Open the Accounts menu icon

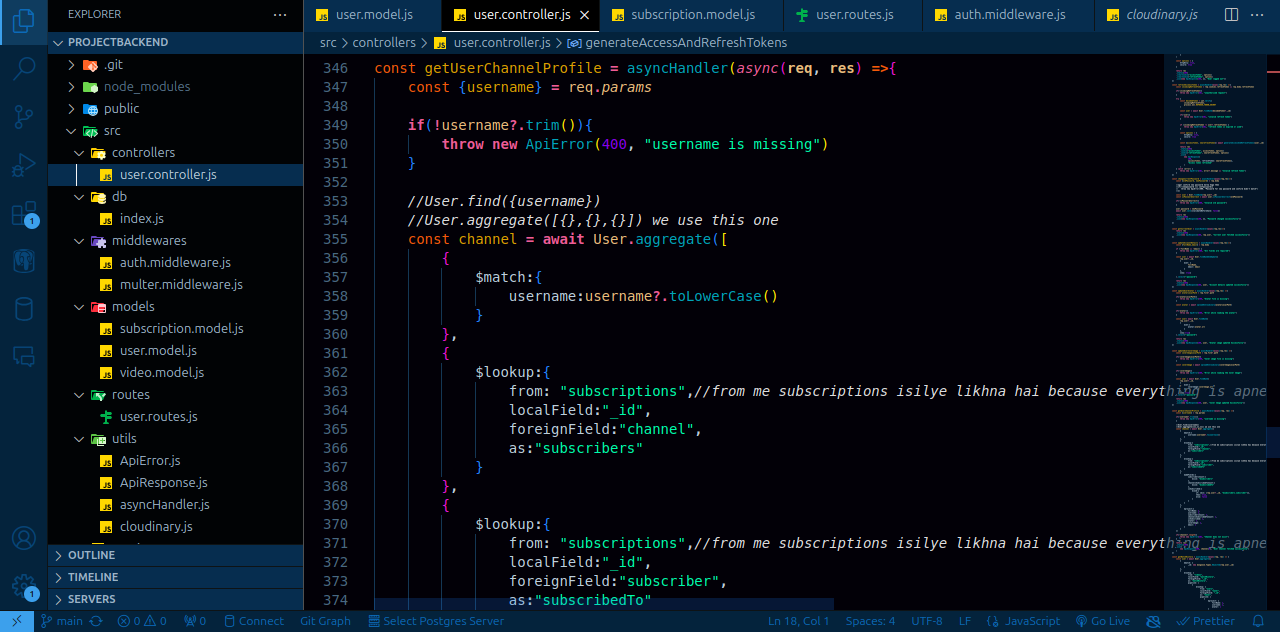24,538
